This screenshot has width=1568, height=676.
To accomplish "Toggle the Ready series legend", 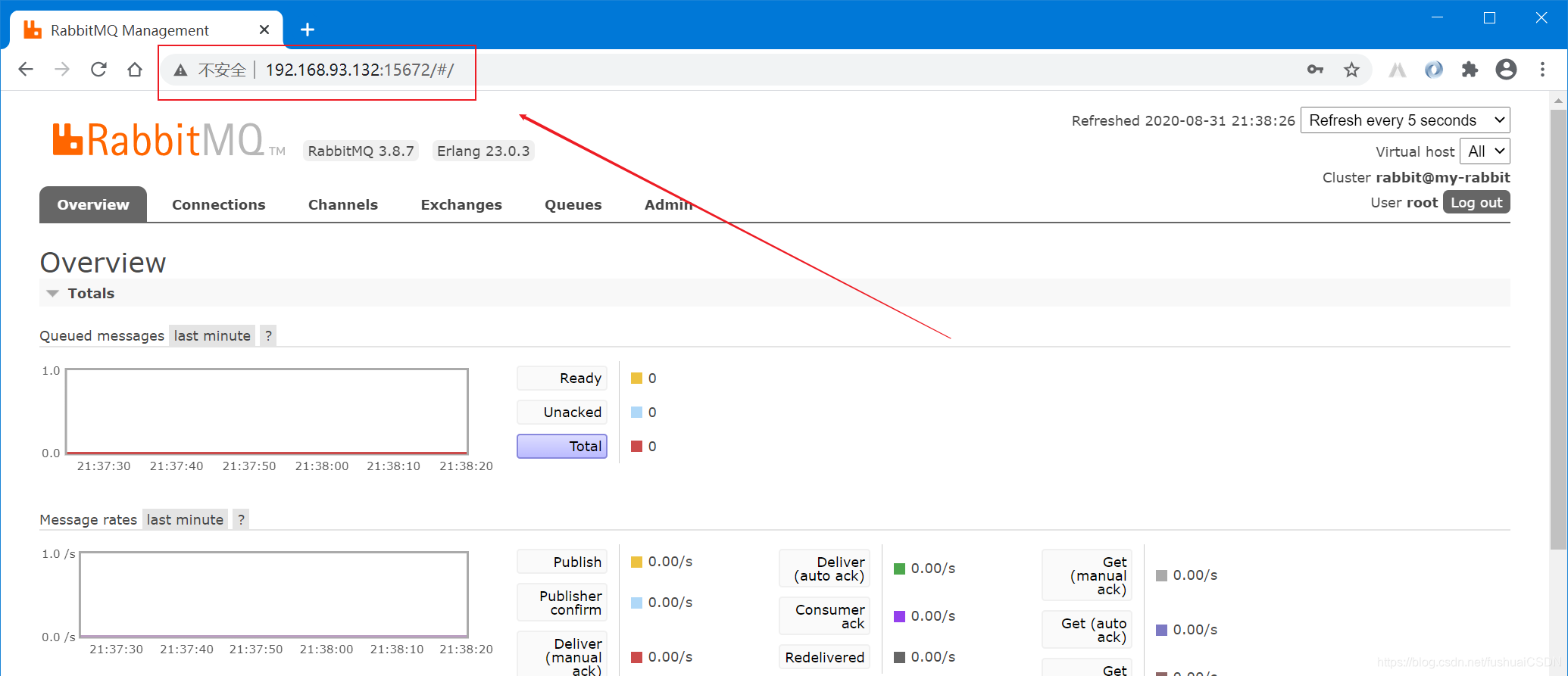I will click(x=562, y=378).
